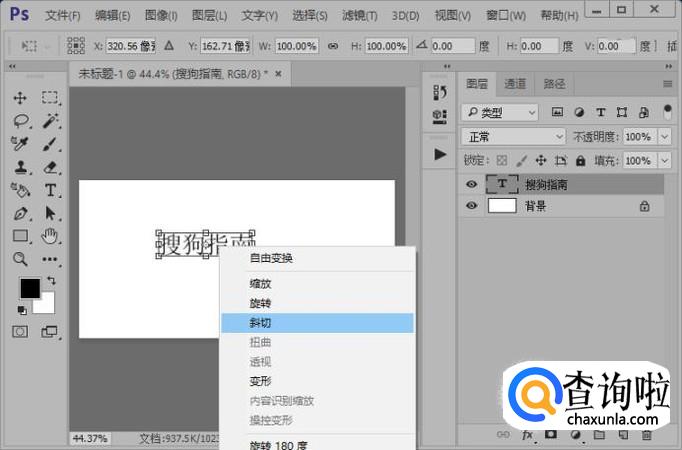Select the Horizontal Type tool
682x450 pixels.
tap(50, 190)
